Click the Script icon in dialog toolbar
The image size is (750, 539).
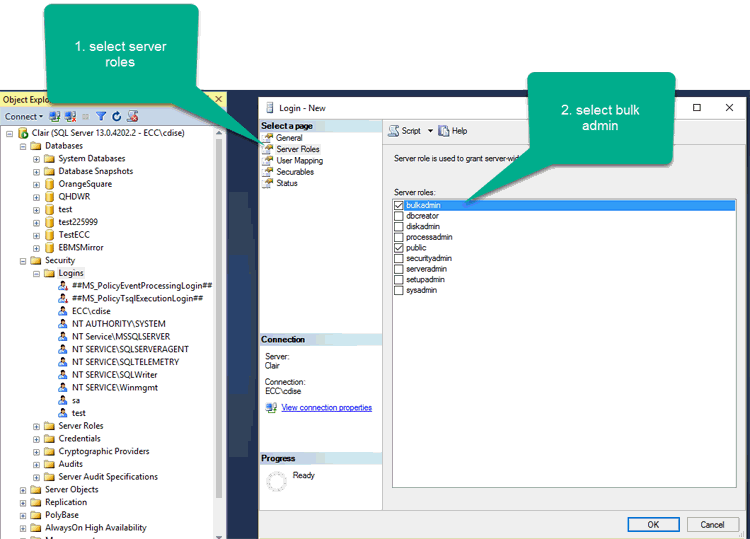pyautogui.click(x=393, y=131)
